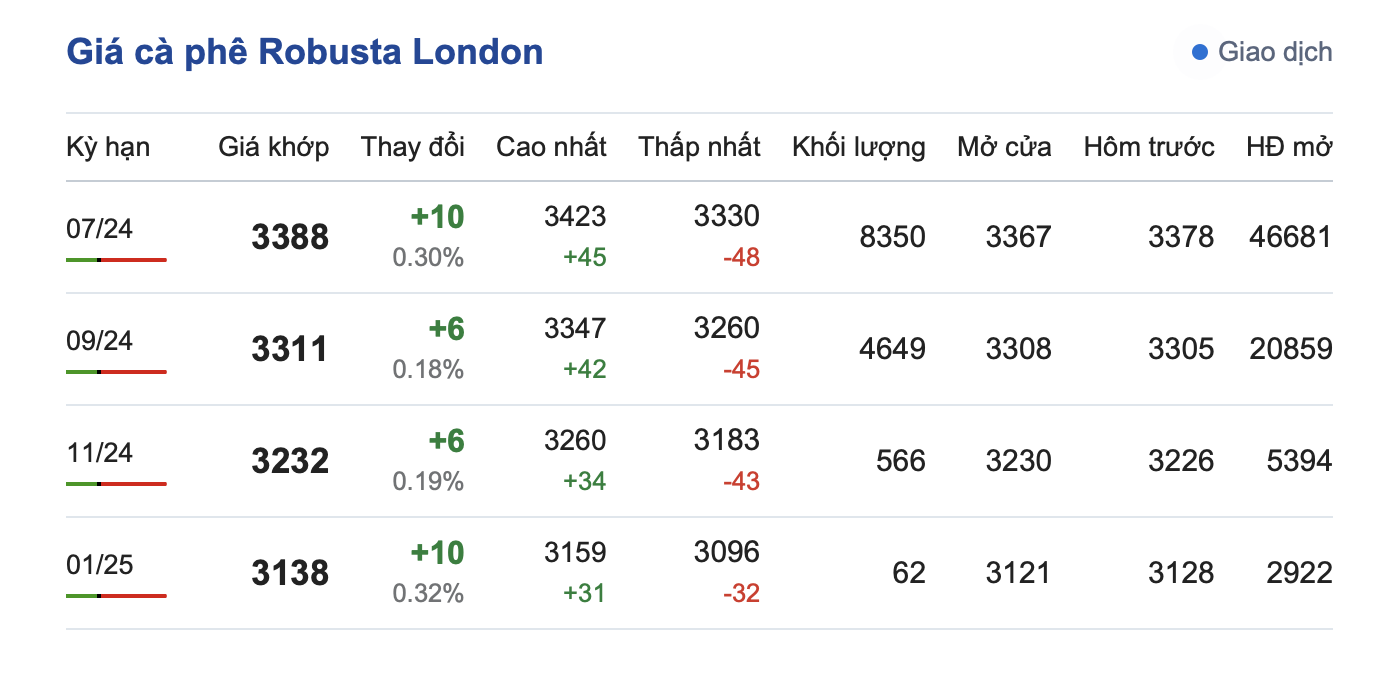Viewport: 1386px width, 676px height.
Task: Sort by the Kỳ hạn column header
Action: (108, 147)
